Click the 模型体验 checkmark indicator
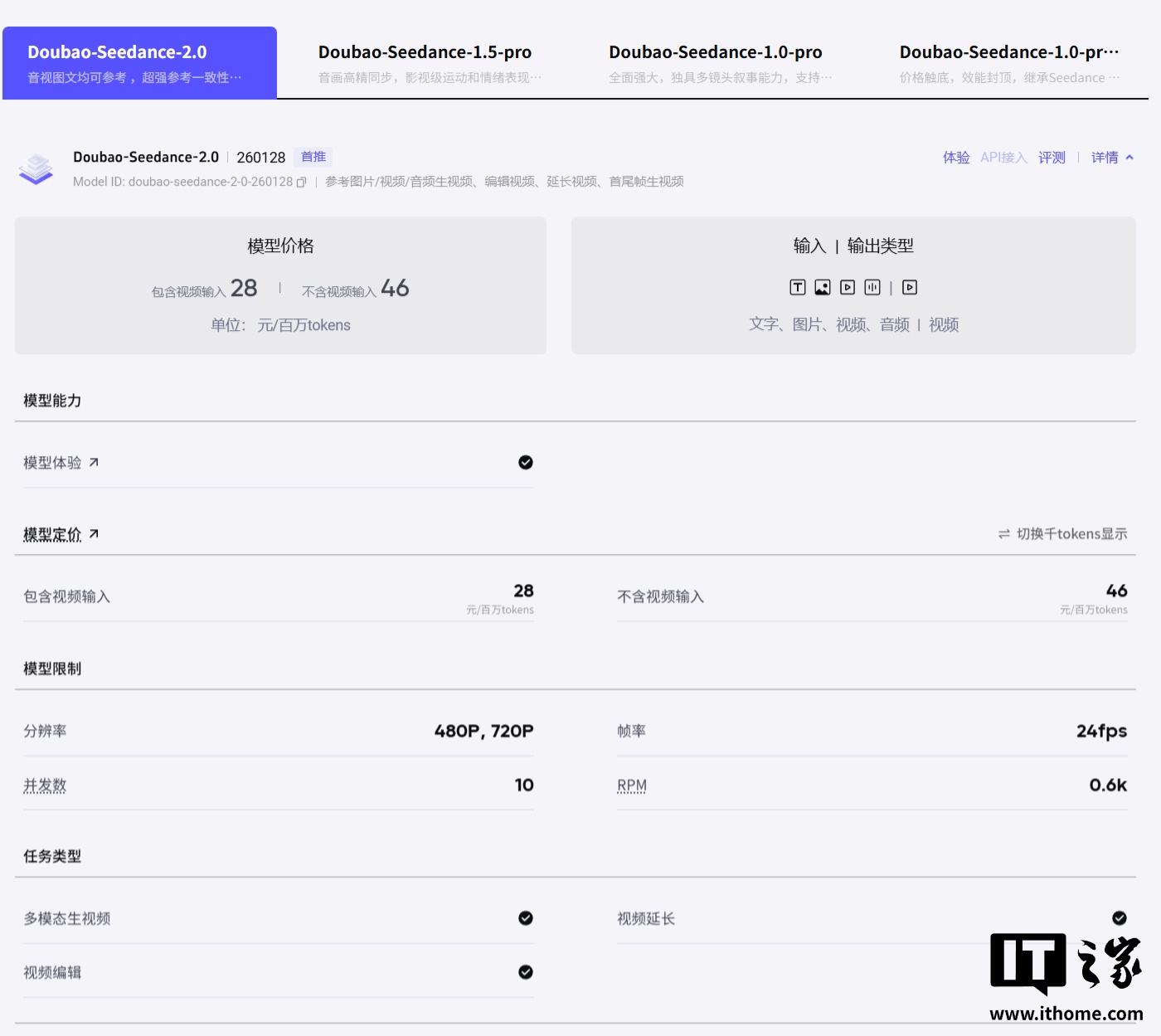 tap(525, 463)
